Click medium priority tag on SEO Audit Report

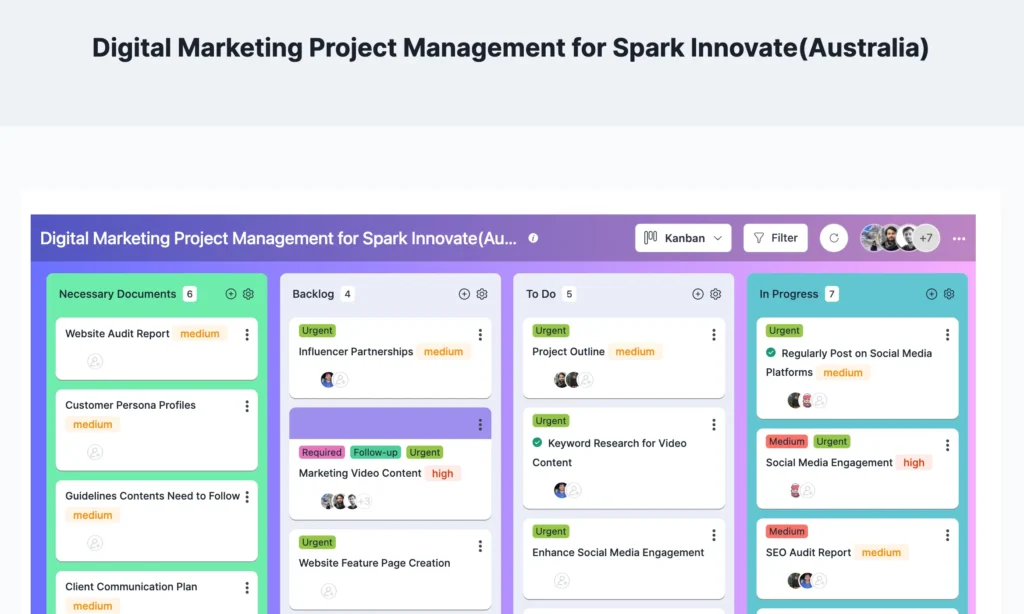881,553
